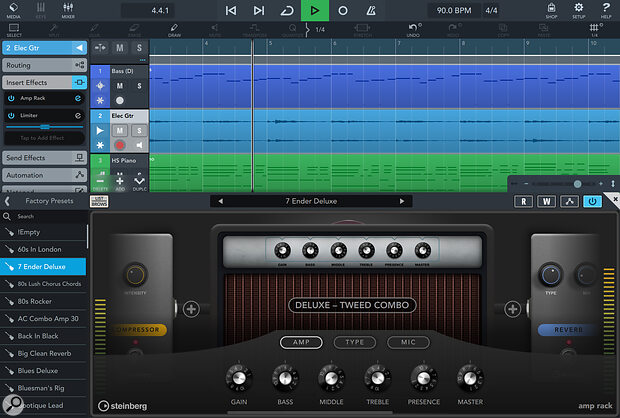Solo the Bass (D) track
Image resolution: width=620 pixels, height=418 pixels.
pyautogui.click(x=139, y=86)
